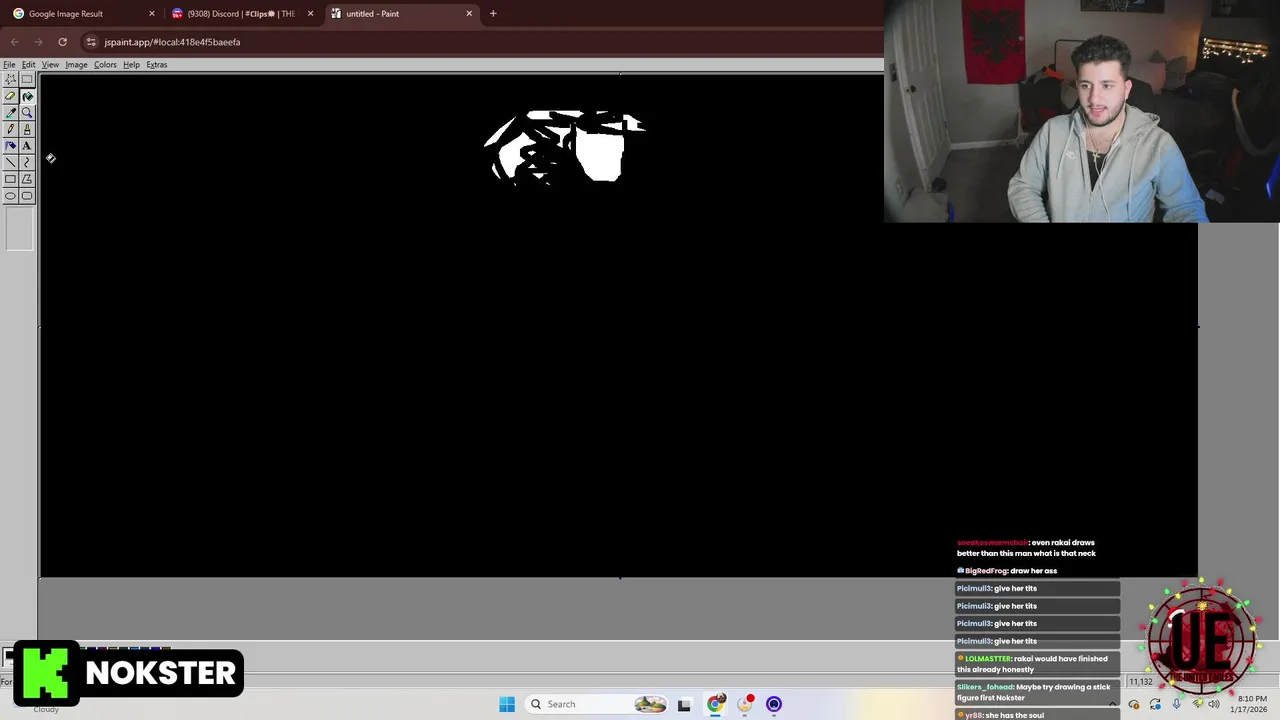Go back in browser history
Image resolution: width=1280 pixels, height=720 pixels.
pos(15,42)
